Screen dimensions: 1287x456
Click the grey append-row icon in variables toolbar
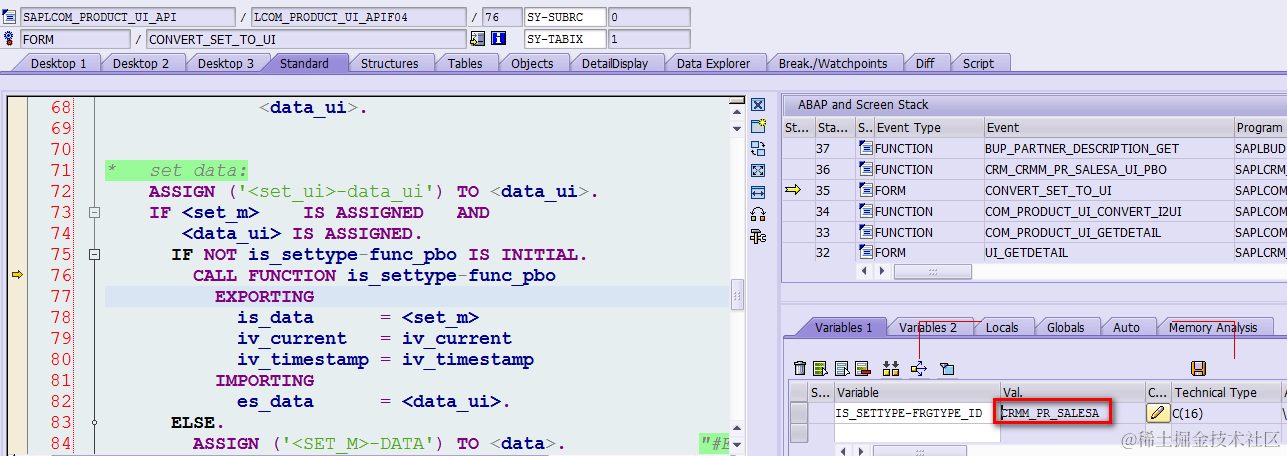[x=841, y=369]
